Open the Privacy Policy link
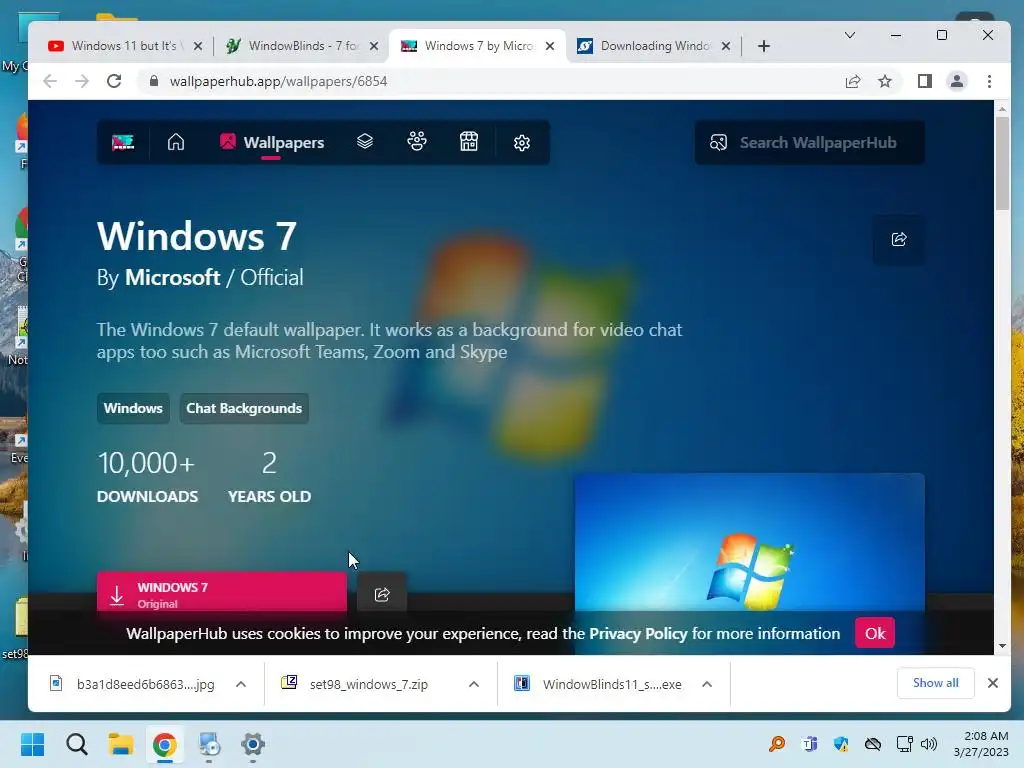This screenshot has width=1024, height=768. pos(638,633)
